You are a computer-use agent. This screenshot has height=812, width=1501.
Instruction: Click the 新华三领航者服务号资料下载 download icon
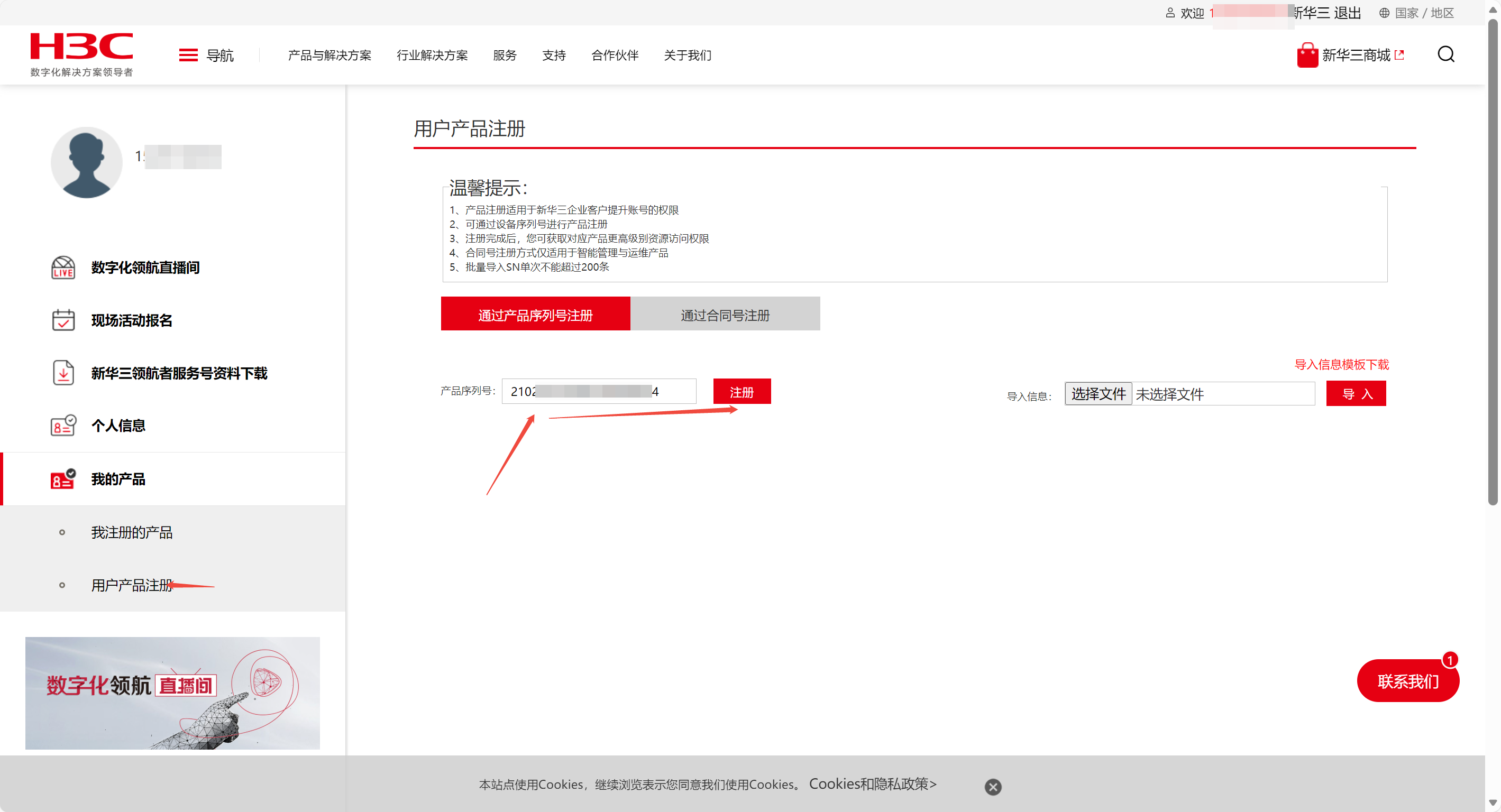coord(63,373)
